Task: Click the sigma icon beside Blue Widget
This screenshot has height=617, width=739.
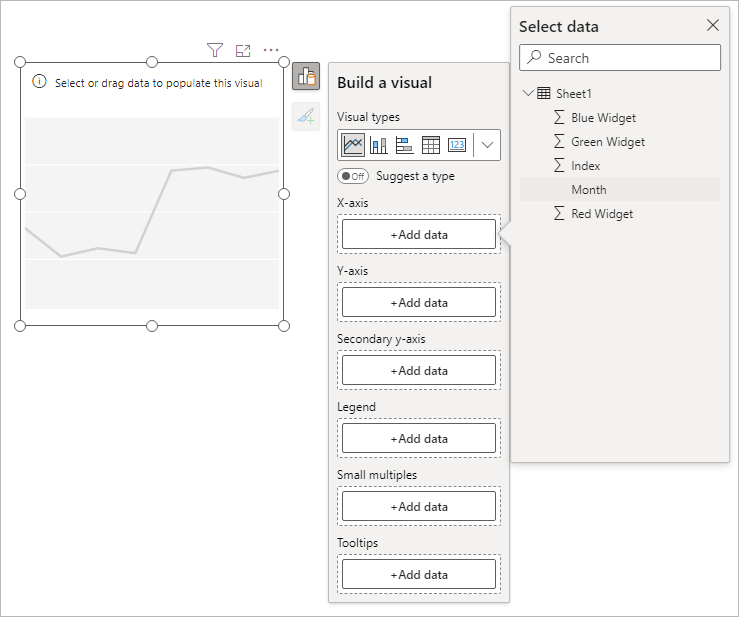Action: [559, 117]
